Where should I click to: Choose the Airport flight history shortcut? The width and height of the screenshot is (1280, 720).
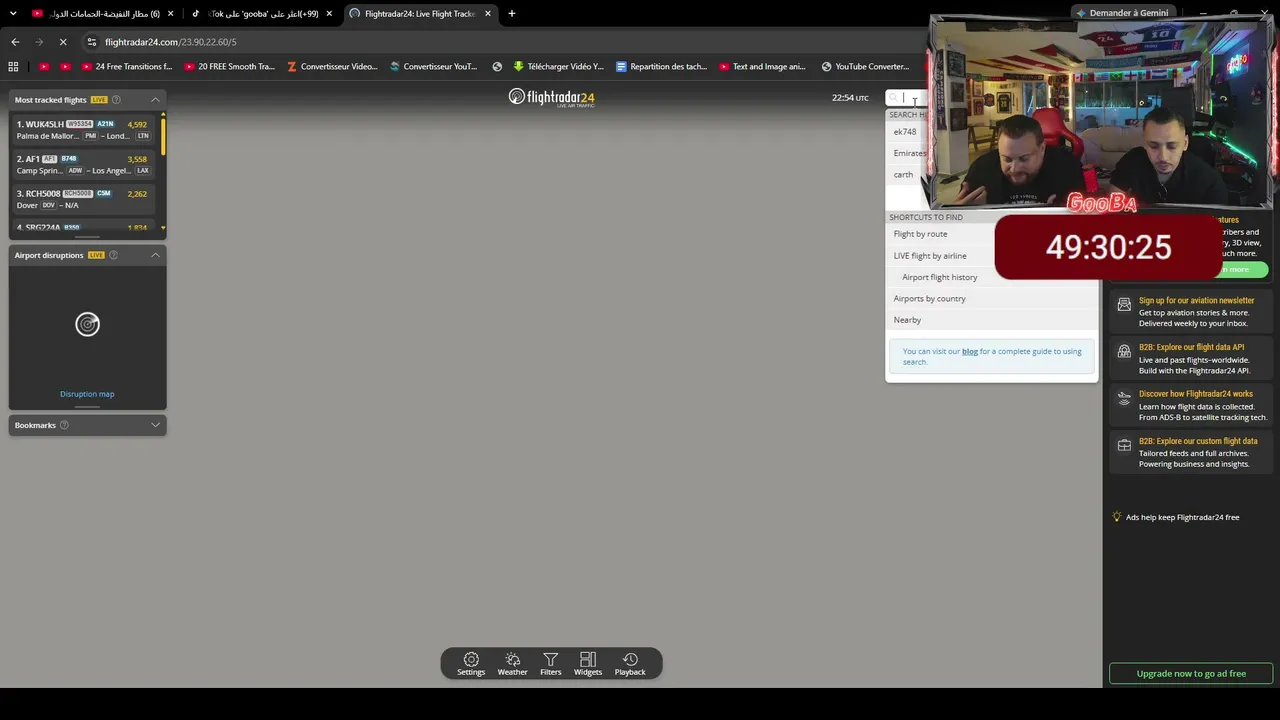pos(940,277)
